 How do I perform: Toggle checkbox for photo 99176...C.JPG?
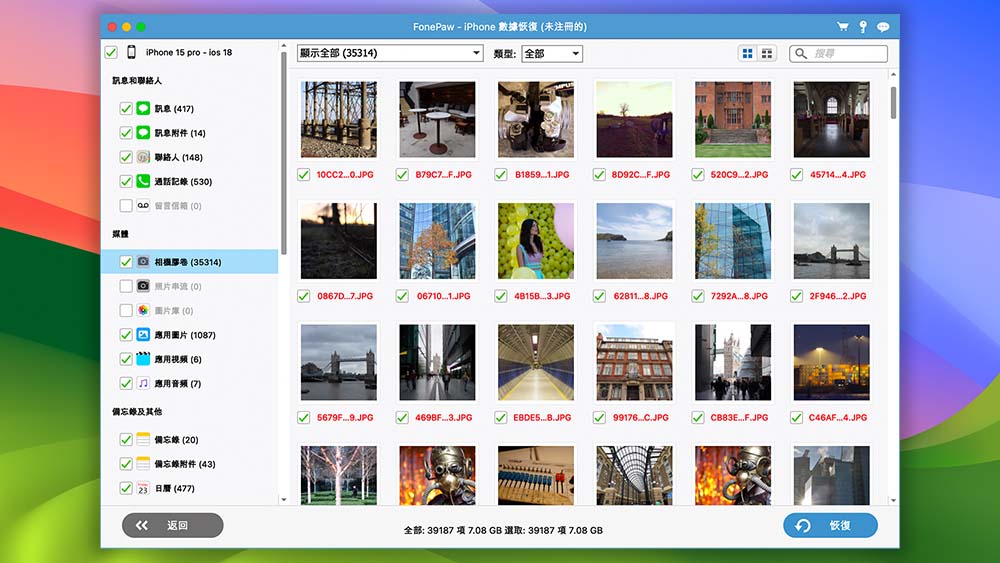click(x=599, y=418)
